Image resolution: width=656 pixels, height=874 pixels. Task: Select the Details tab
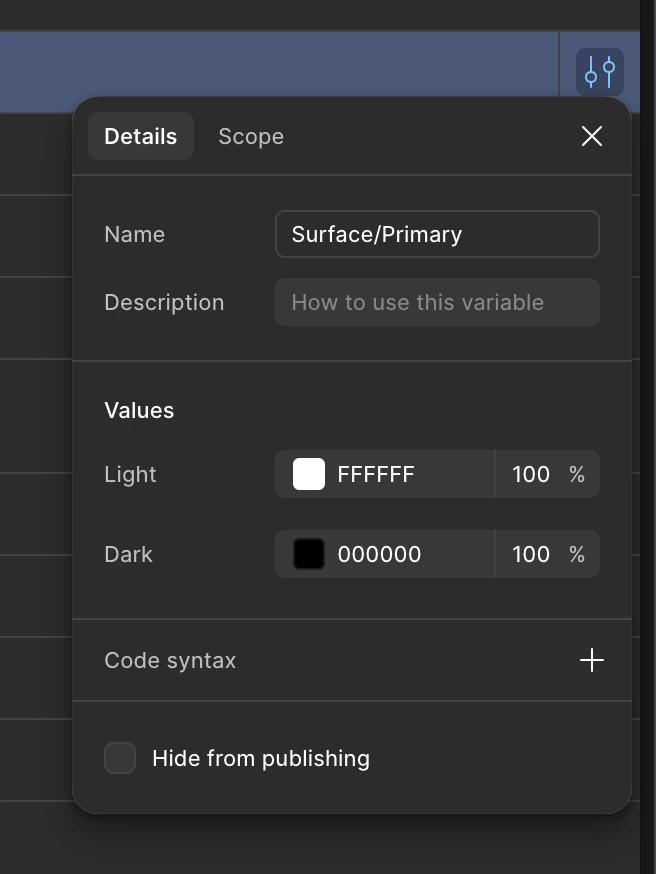pyautogui.click(x=140, y=137)
